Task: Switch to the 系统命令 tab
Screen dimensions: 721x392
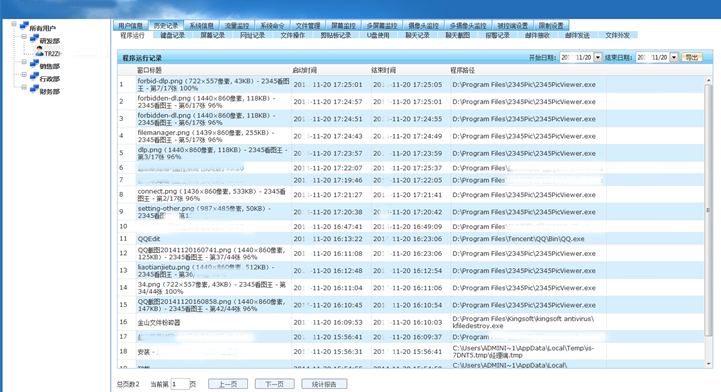Action: click(x=272, y=25)
